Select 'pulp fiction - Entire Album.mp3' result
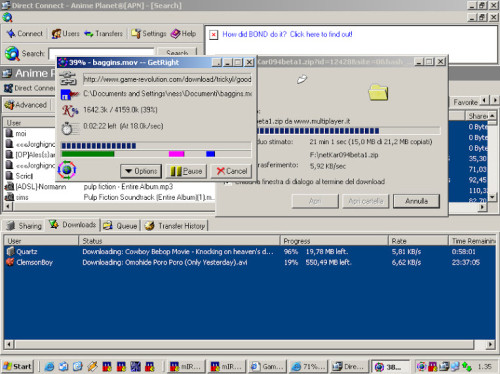500x374 pixels. [x=128, y=186]
